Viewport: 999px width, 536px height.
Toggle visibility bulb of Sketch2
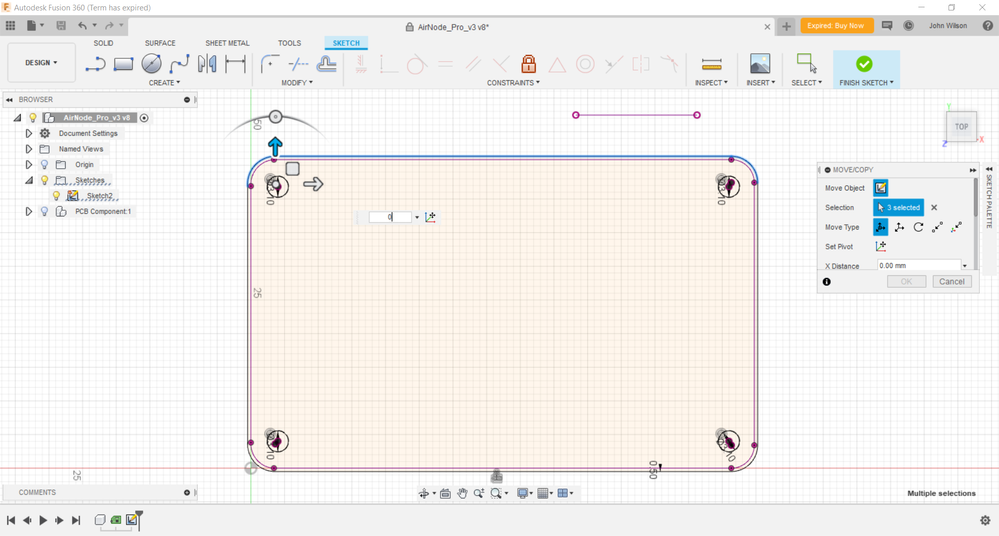(x=57, y=196)
